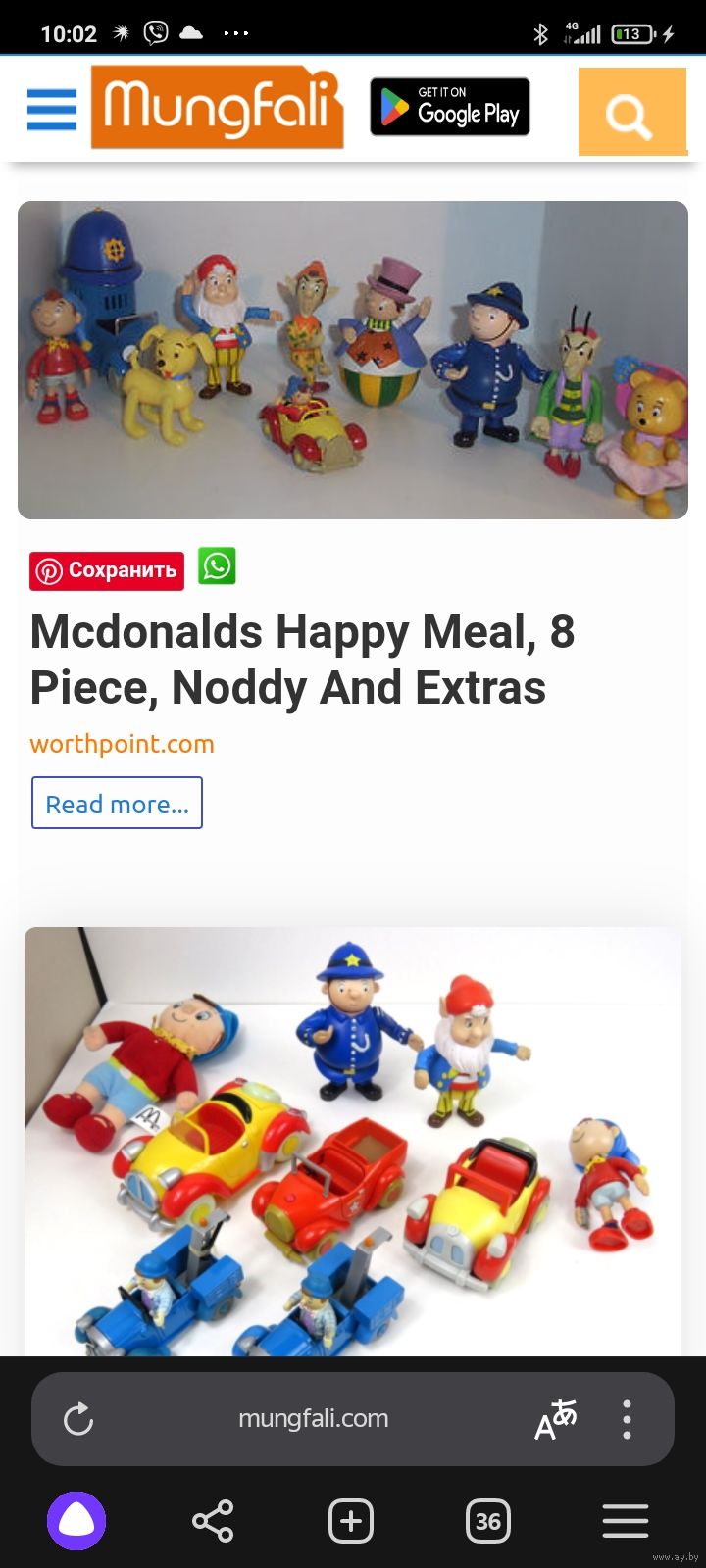Open the Noddy toy cars image
Viewport: 706px width, 1568px height.
pyautogui.click(x=353, y=1142)
